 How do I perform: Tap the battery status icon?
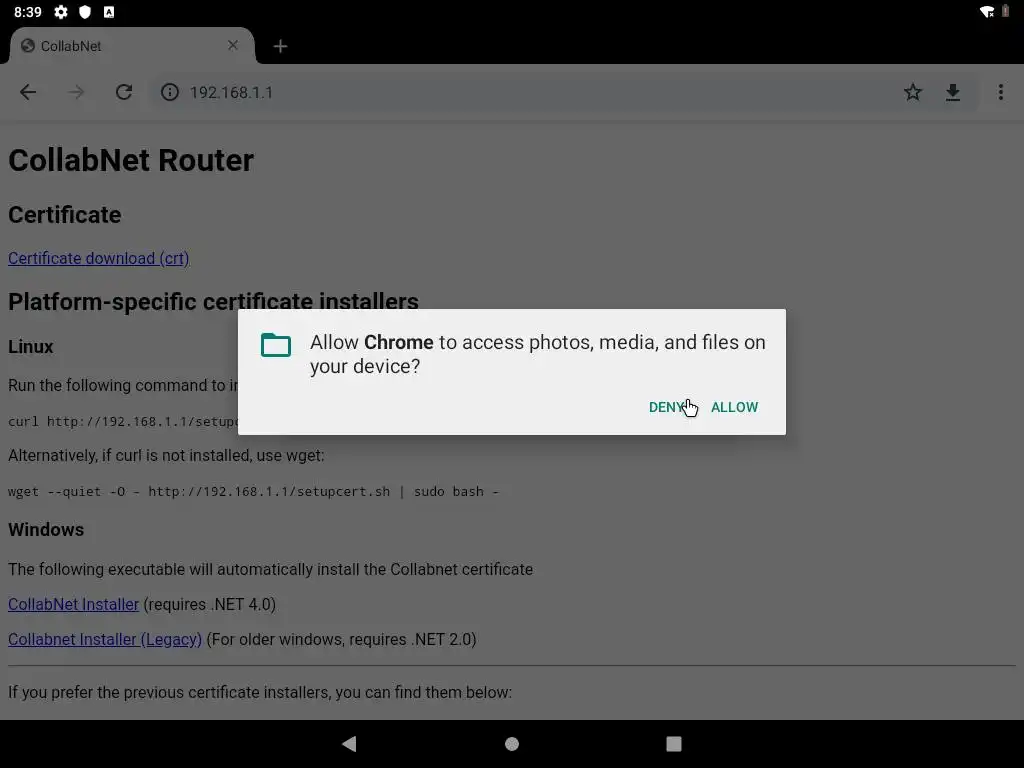[x=1005, y=12]
